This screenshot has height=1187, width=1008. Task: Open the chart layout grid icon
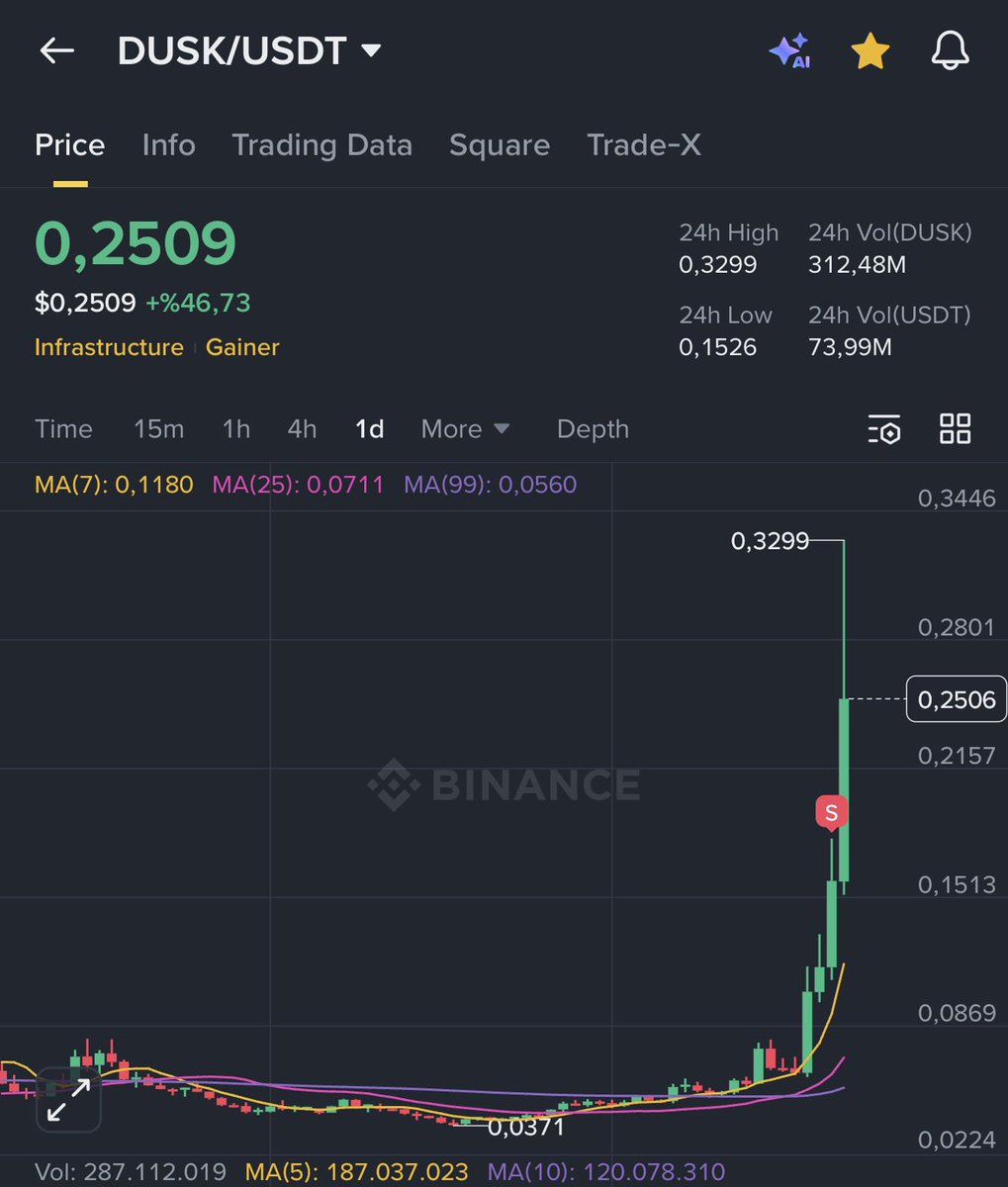click(x=954, y=429)
